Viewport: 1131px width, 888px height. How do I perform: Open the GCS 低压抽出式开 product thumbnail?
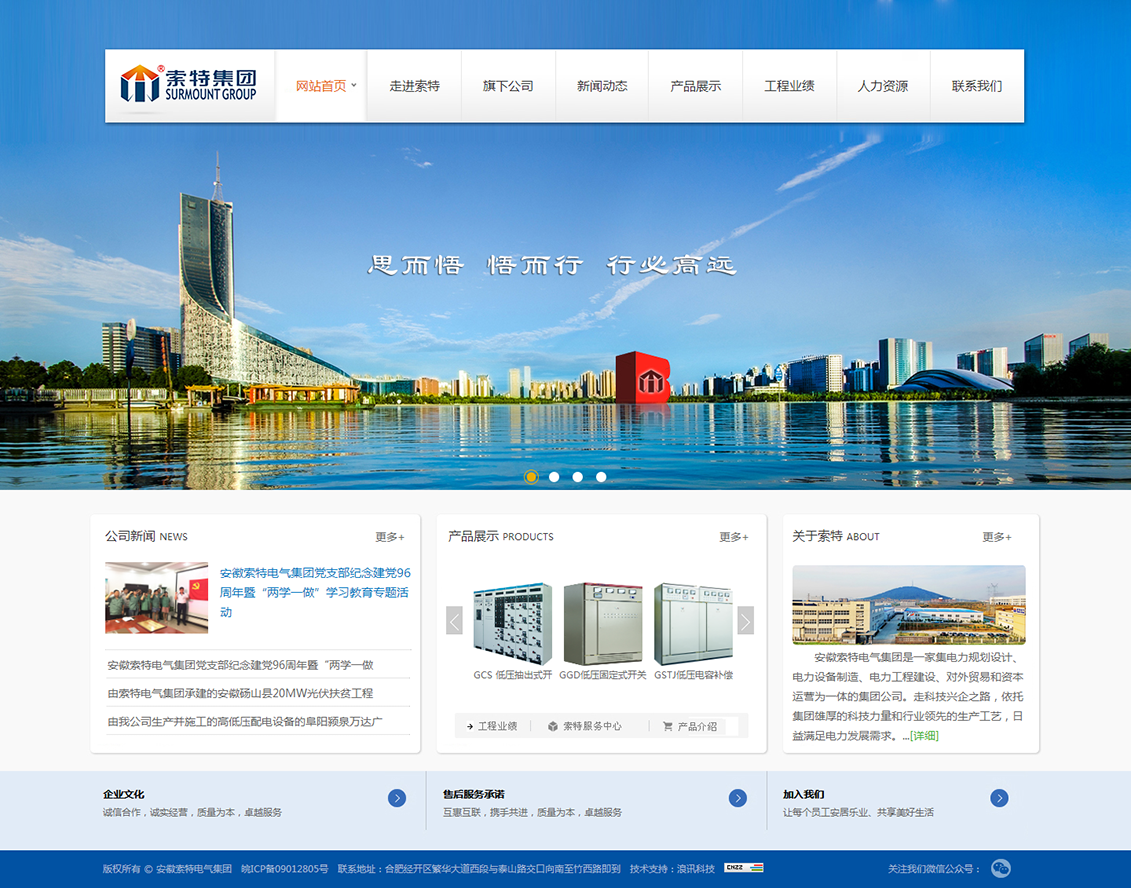512,625
